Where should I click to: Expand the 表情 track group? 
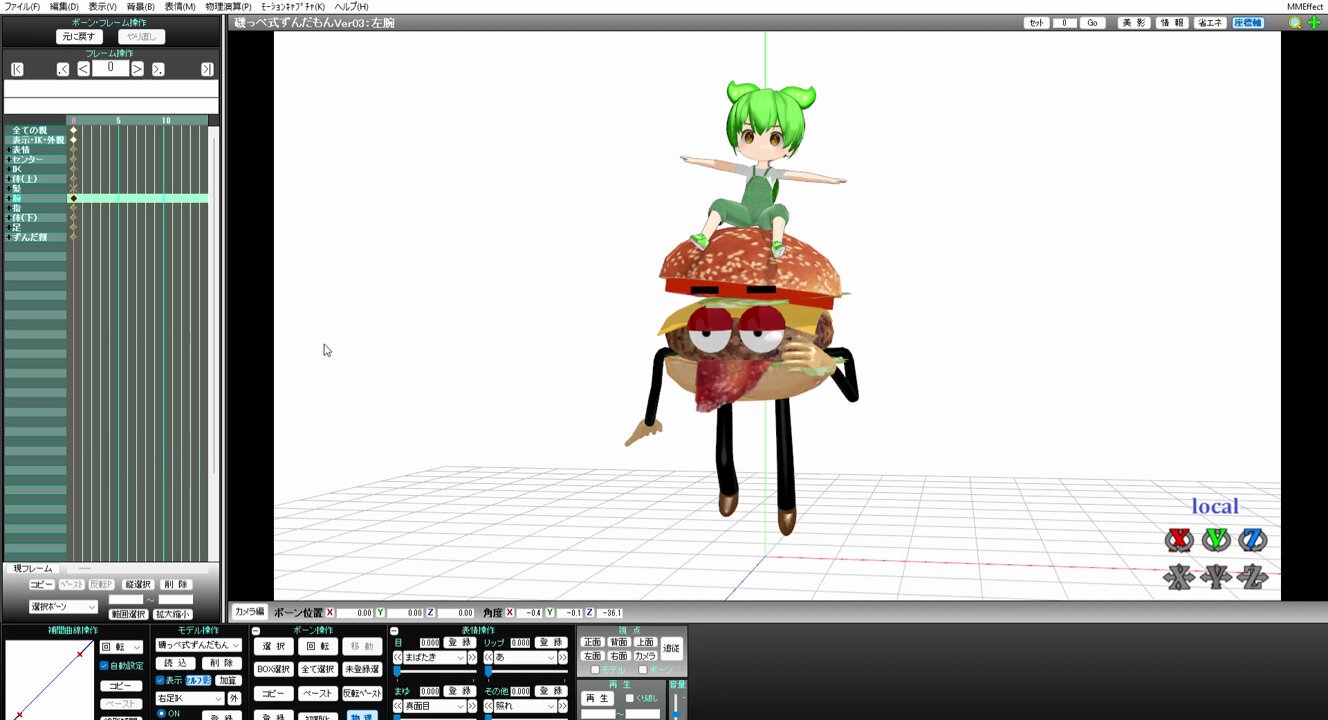tap(9, 150)
